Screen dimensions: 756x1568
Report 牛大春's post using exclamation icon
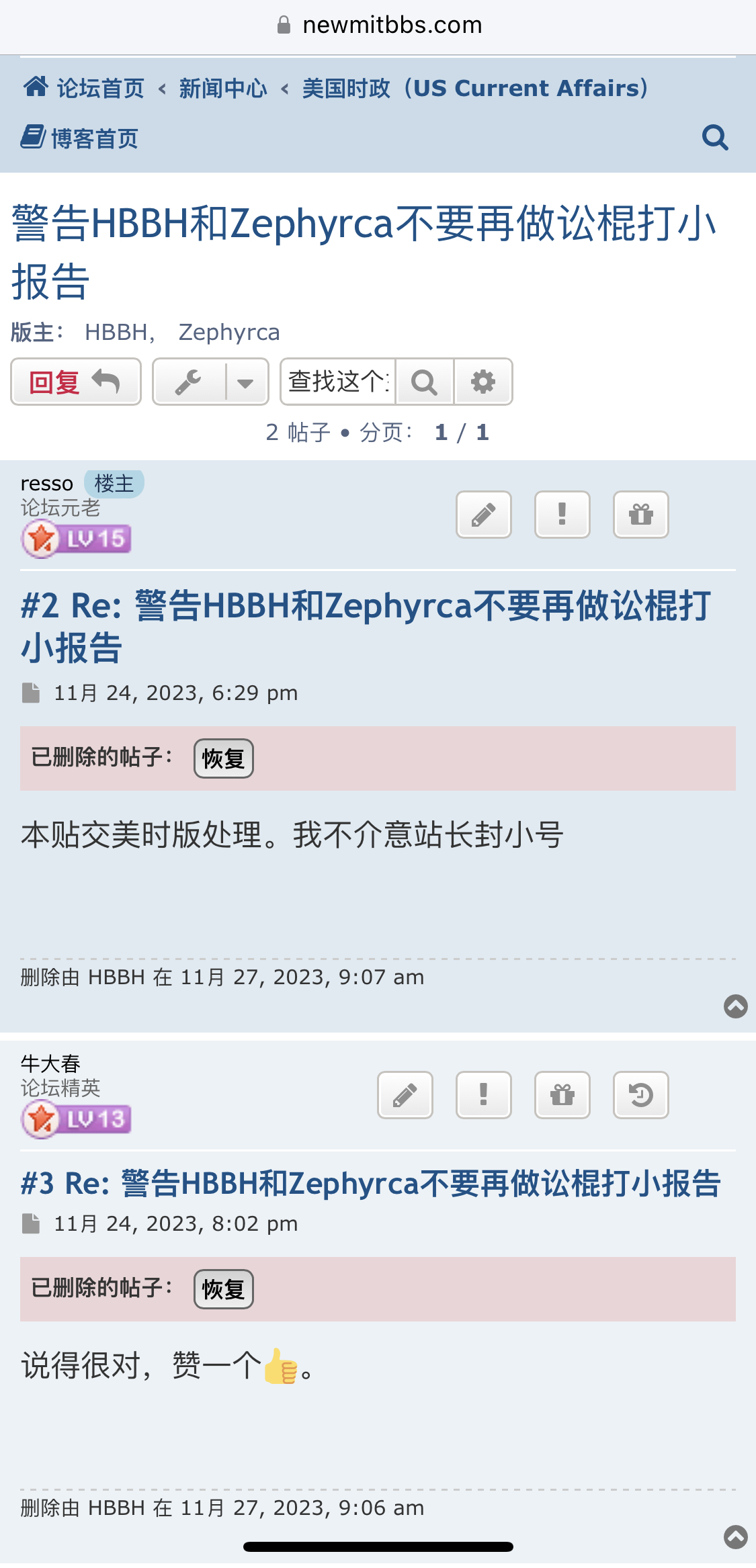[484, 1095]
